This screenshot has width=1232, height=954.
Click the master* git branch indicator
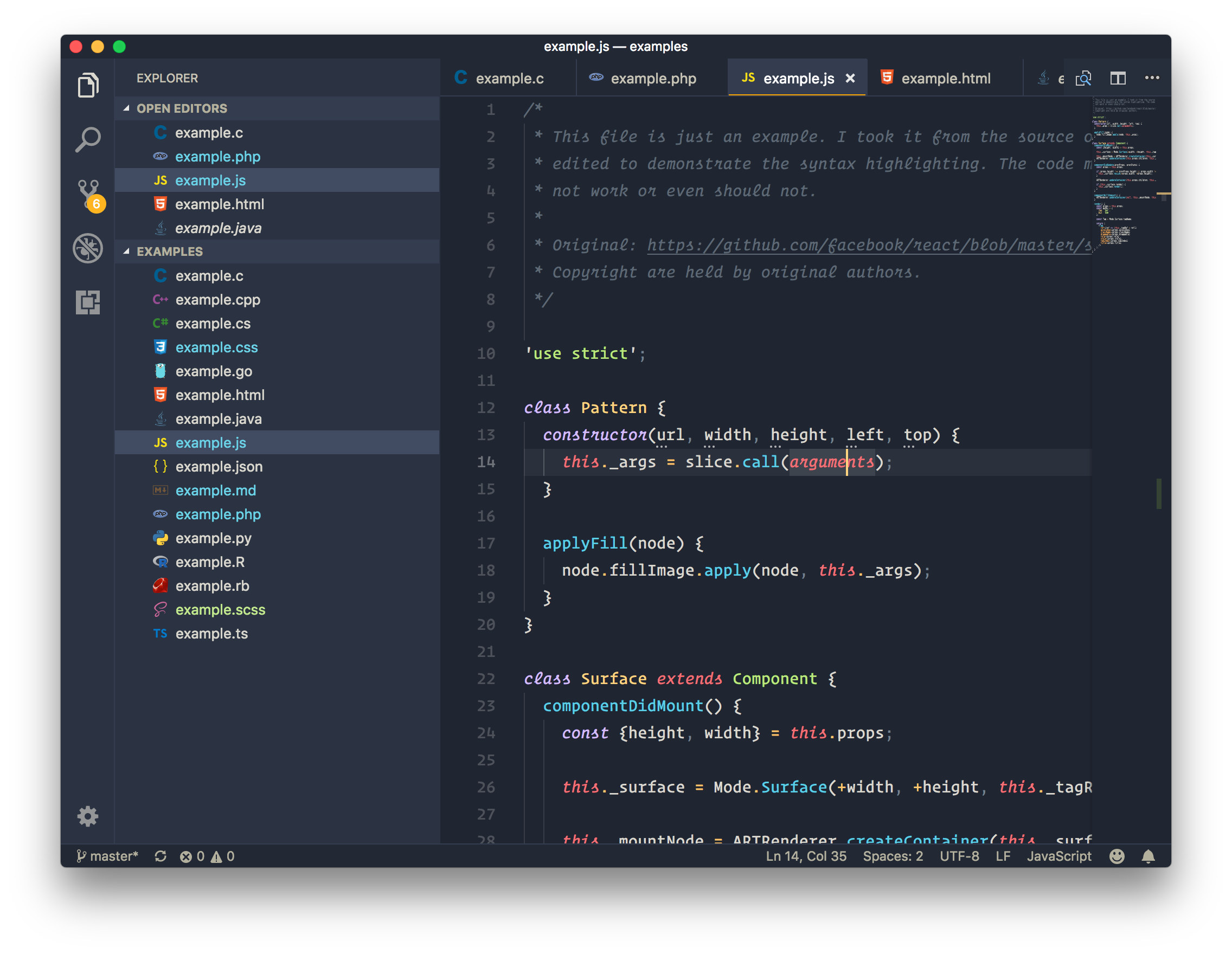pyautogui.click(x=107, y=856)
